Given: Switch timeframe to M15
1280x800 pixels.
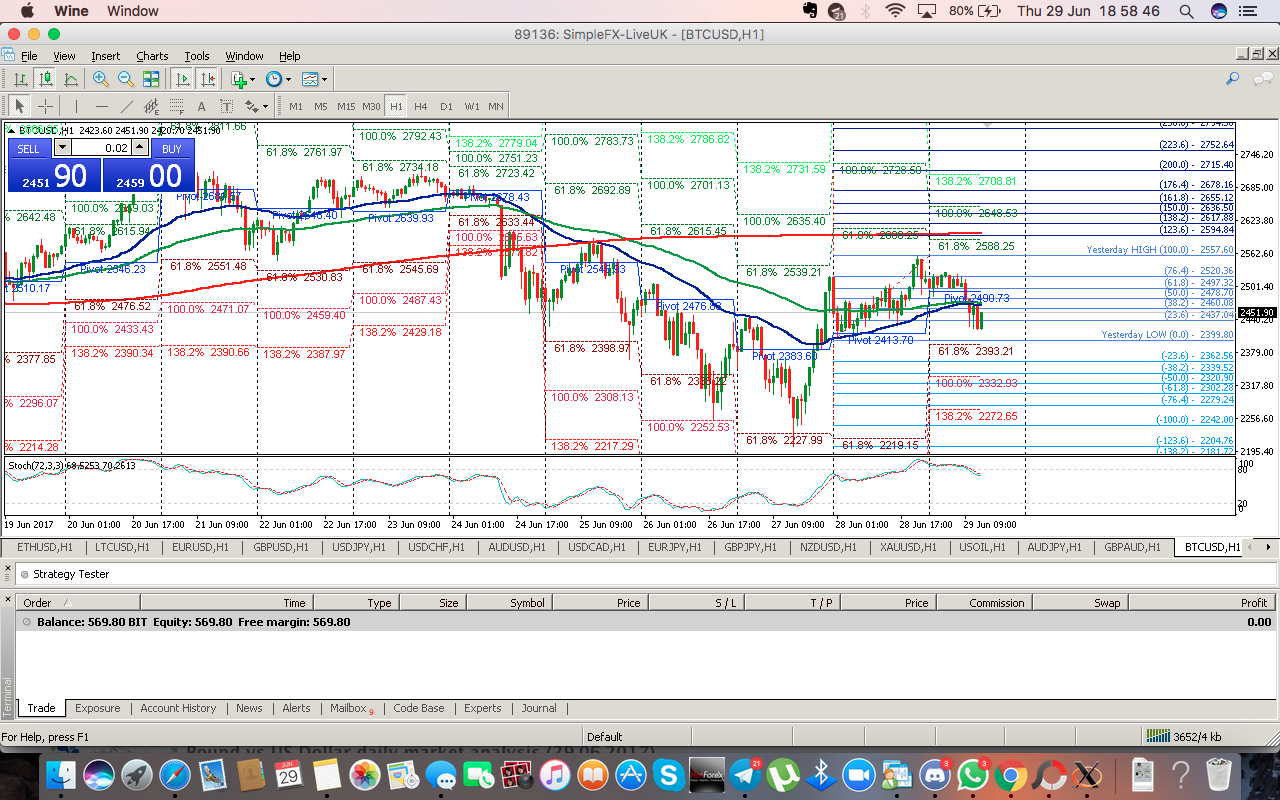Looking at the screenshot, I should pyautogui.click(x=346, y=106).
